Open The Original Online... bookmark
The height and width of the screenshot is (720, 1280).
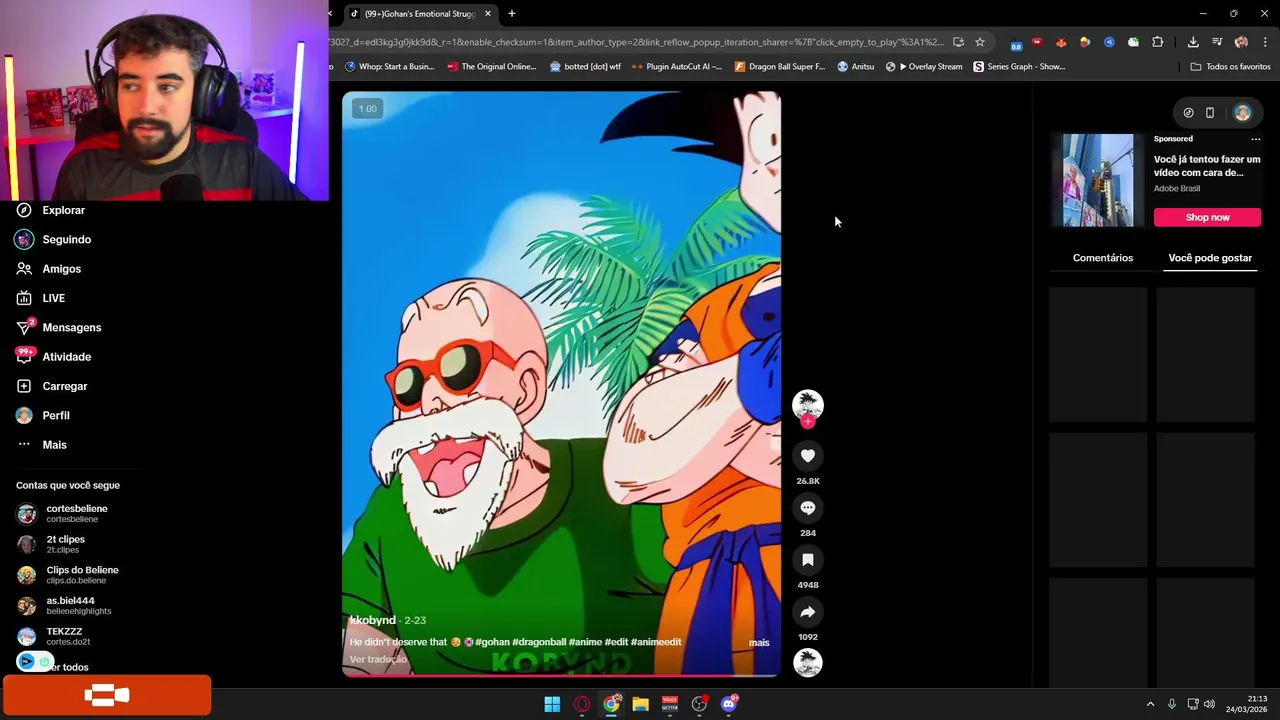(492, 67)
